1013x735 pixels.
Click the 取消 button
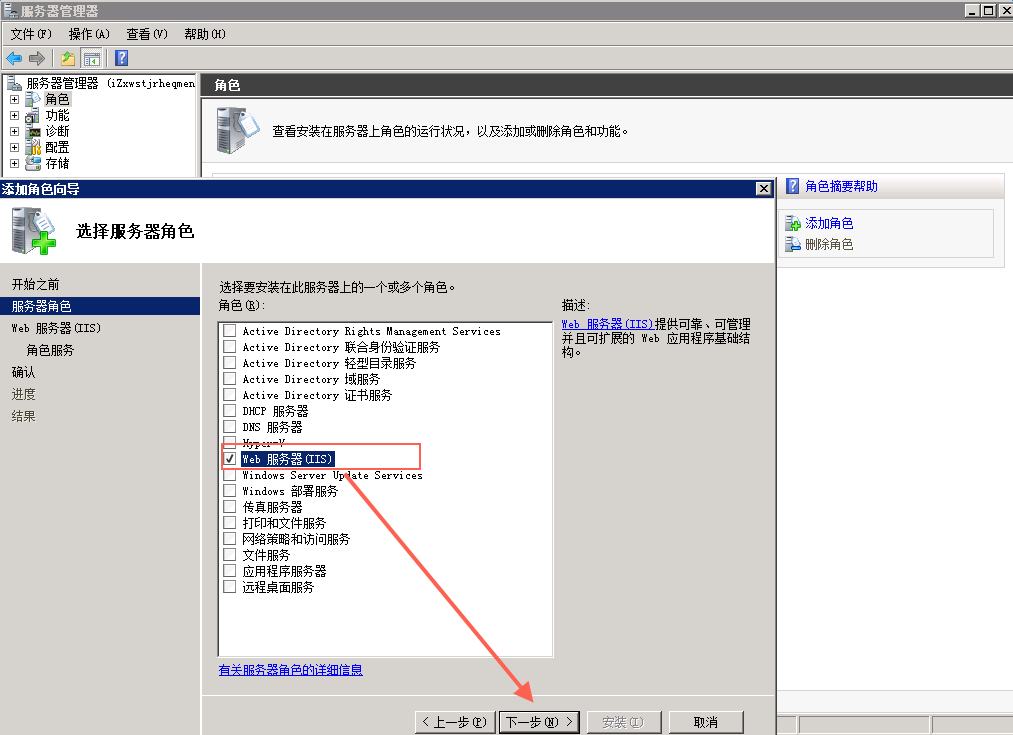coord(705,722)
